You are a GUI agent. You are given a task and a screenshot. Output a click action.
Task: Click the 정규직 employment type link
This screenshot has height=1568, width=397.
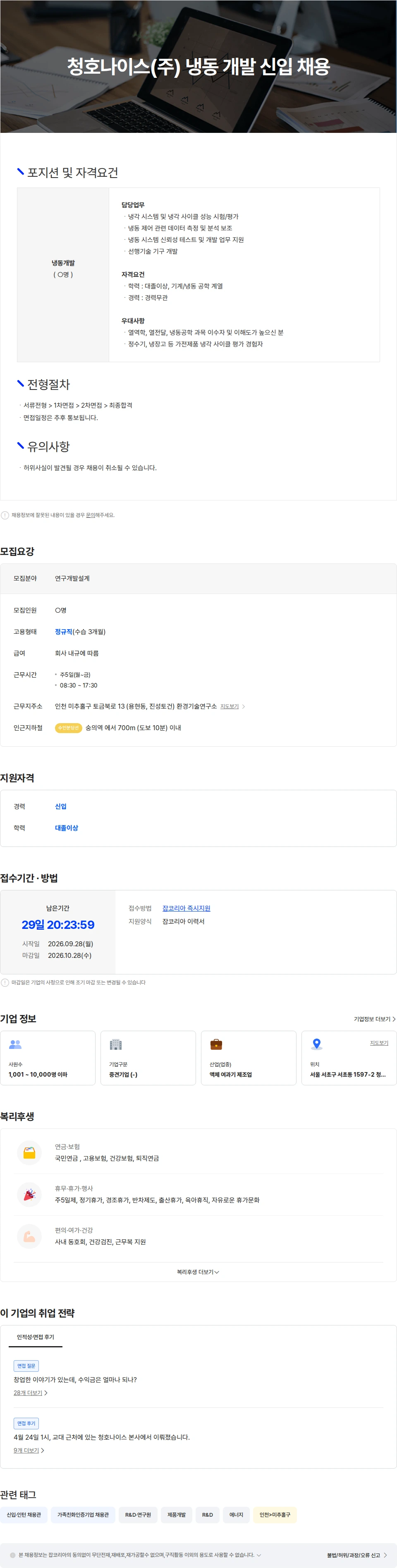tap(63, 631)
